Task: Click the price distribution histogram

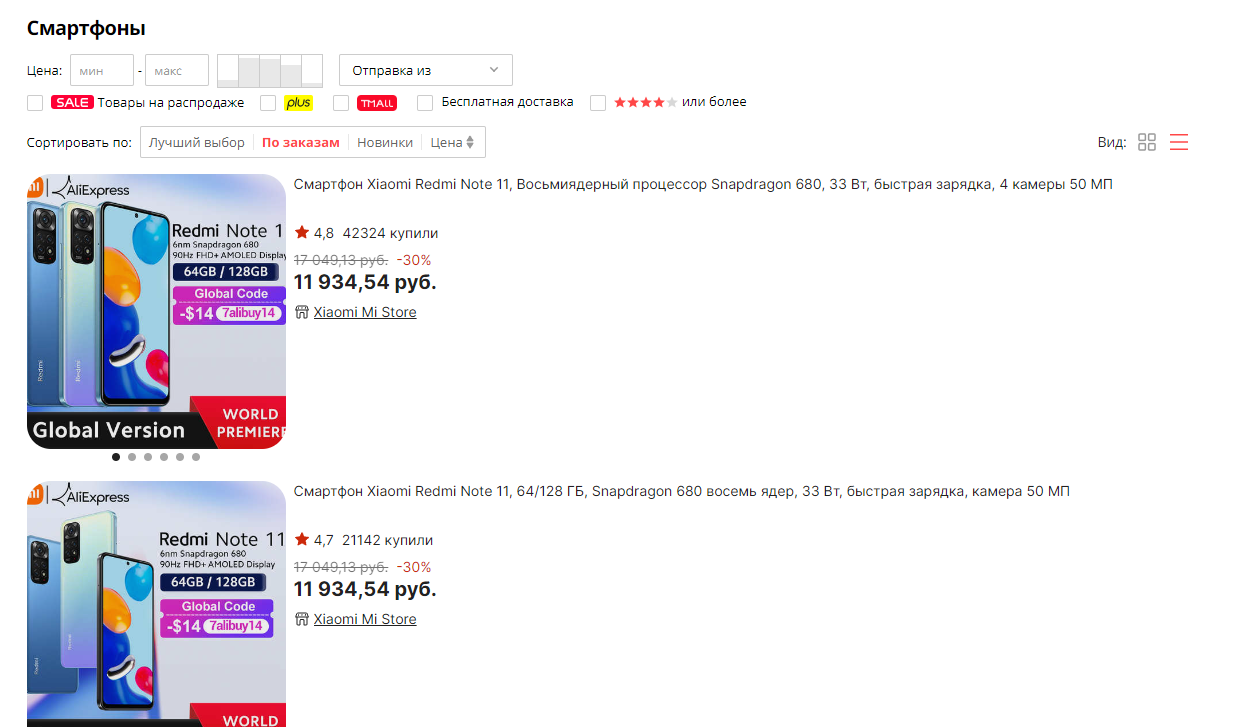Action: (x=270, y=70)
